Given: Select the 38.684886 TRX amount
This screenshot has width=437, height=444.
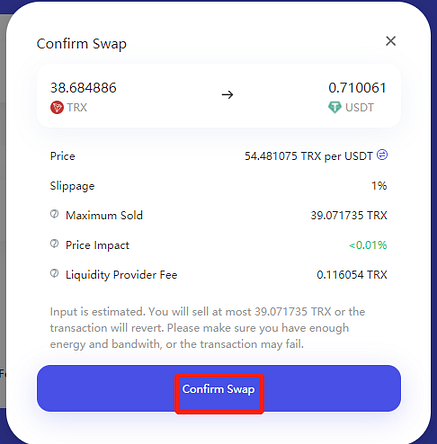Looking at the screenshot, I should tap(83, 88).
